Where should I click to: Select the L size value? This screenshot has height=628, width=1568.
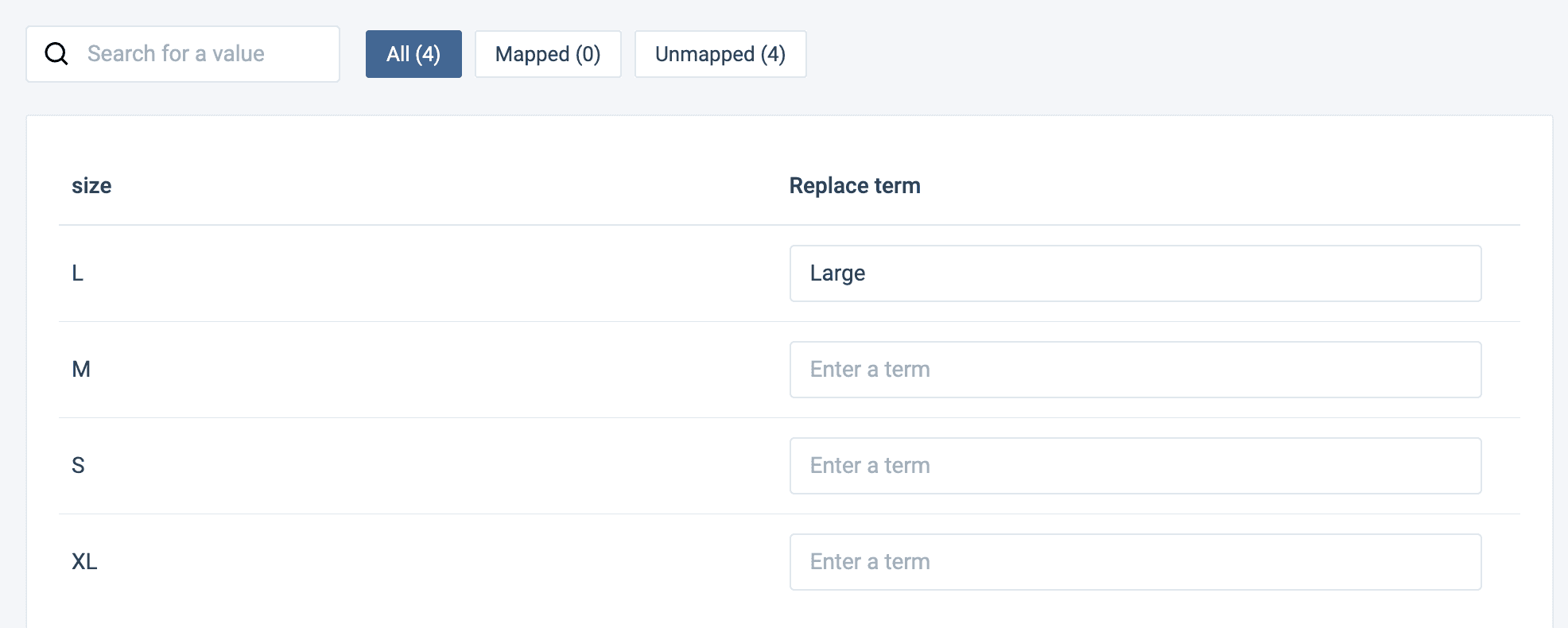tap(78, 273)
